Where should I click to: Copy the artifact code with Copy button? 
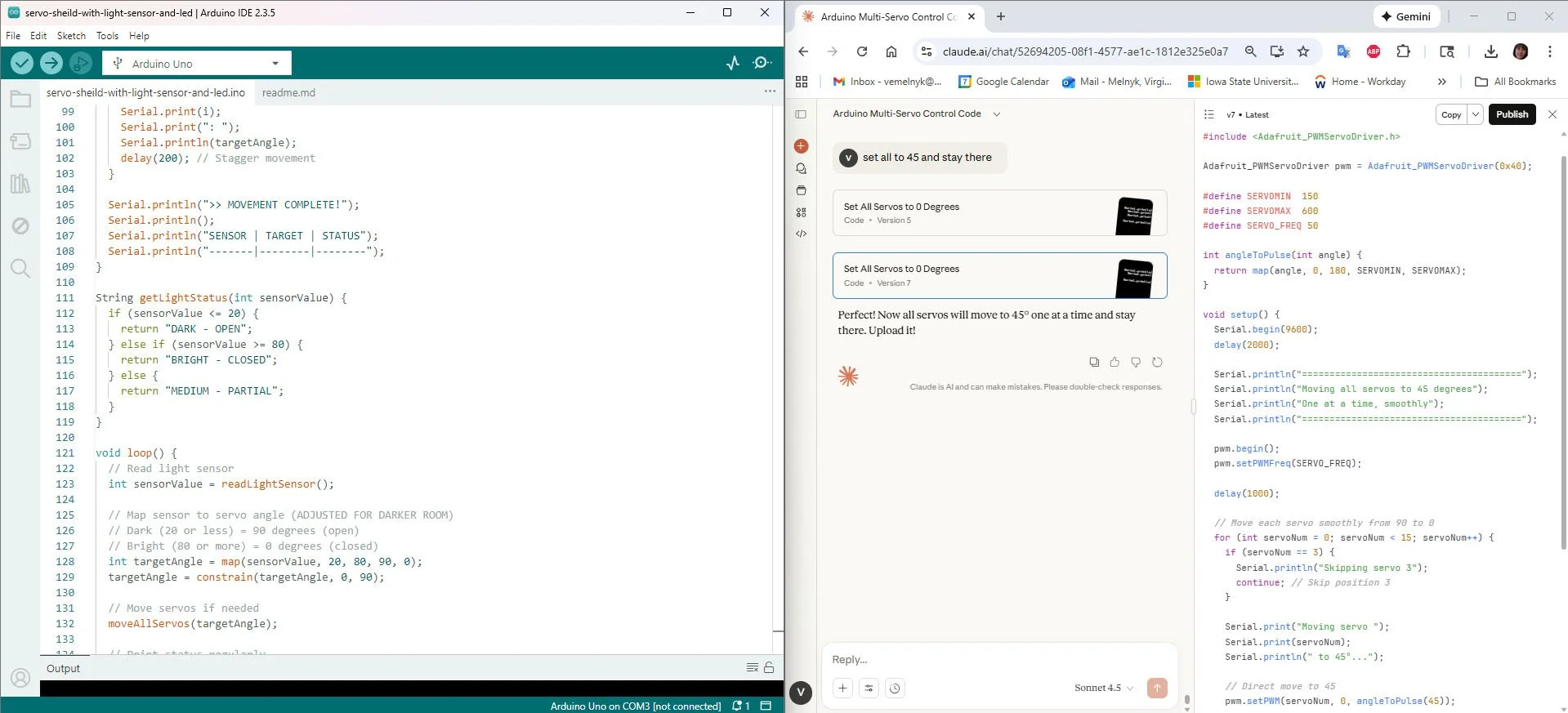(x=1451, y=114)
